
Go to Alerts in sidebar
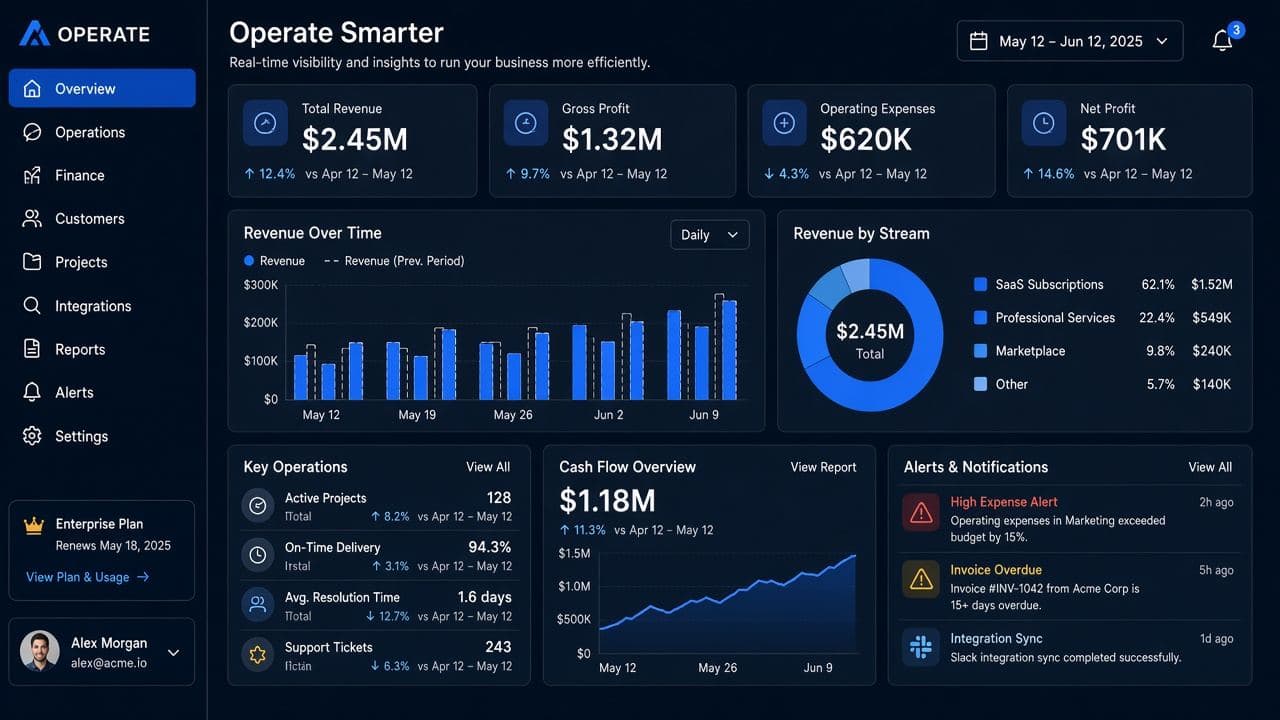[102, 392]
